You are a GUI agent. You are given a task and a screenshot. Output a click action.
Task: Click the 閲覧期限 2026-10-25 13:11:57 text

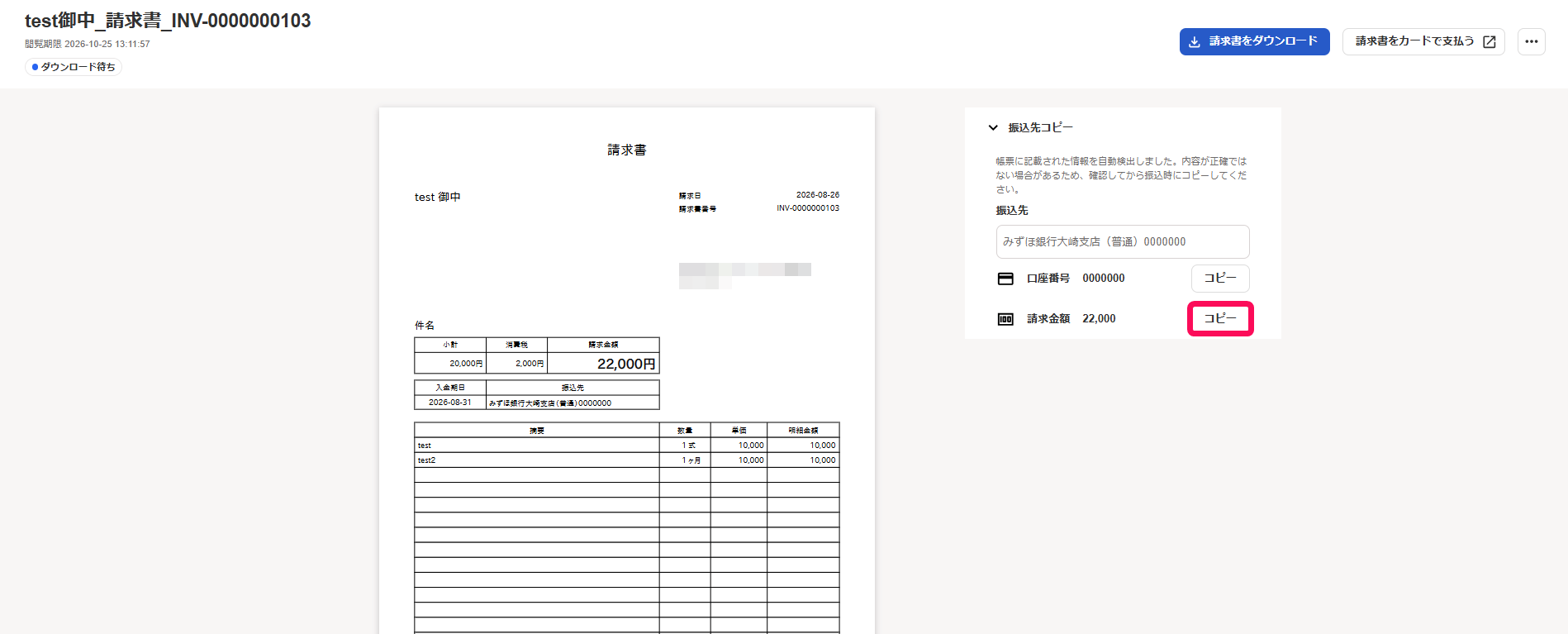88,44
